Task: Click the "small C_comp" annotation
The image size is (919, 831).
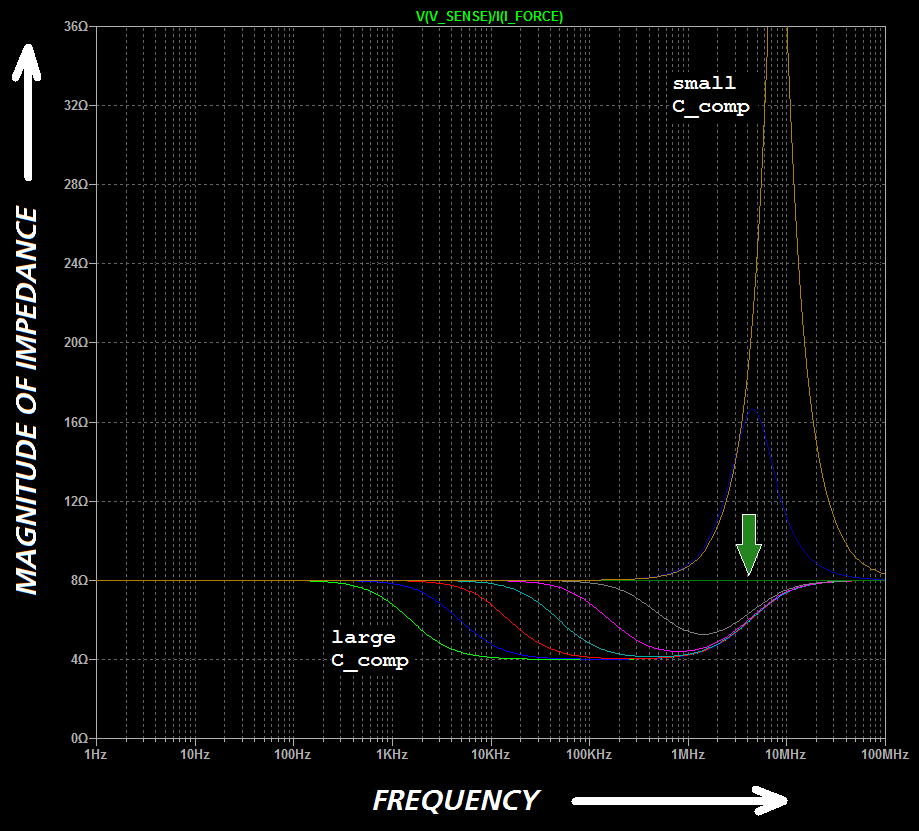Action: click(711, 95)
